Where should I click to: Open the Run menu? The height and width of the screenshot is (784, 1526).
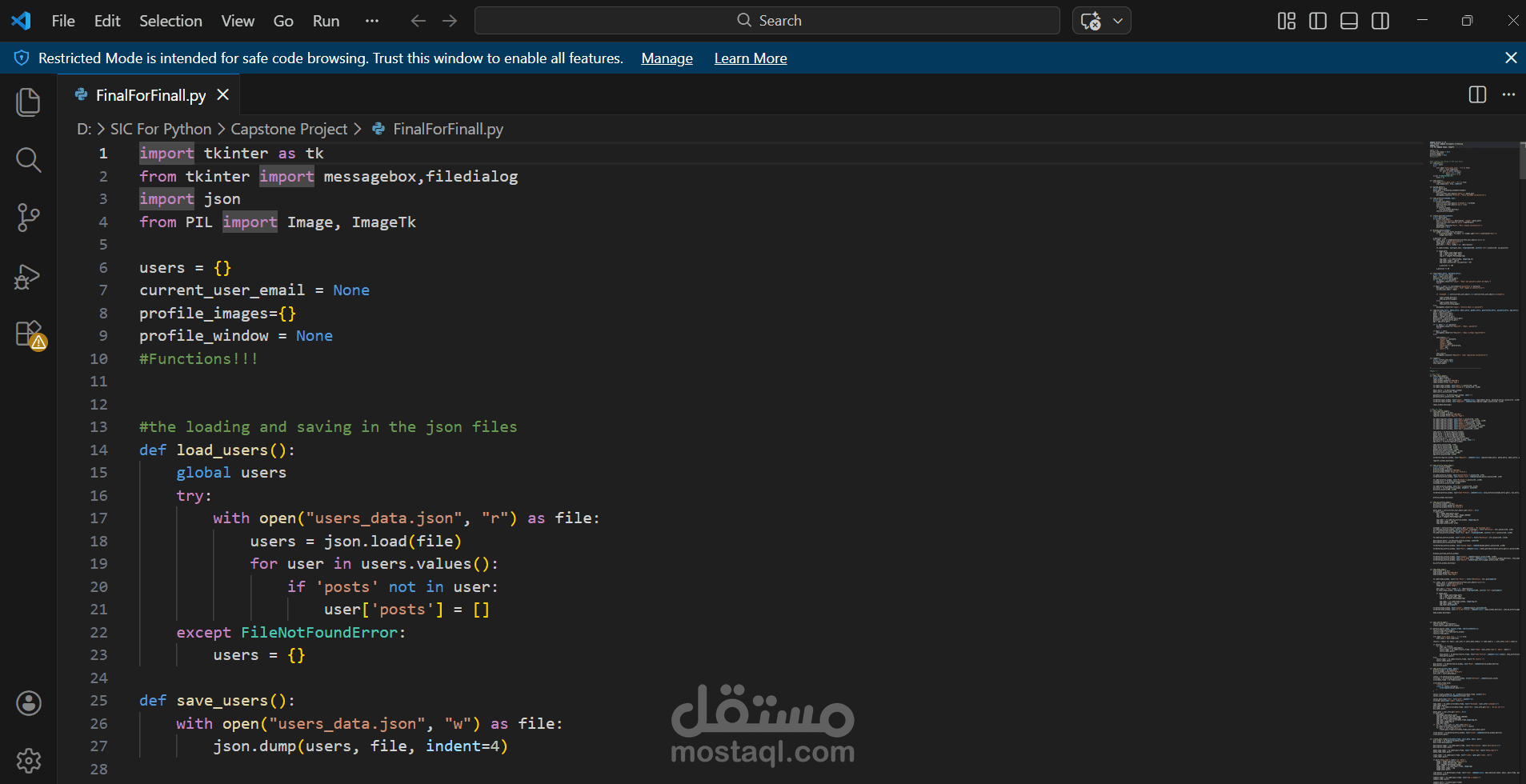pos(326,21)
